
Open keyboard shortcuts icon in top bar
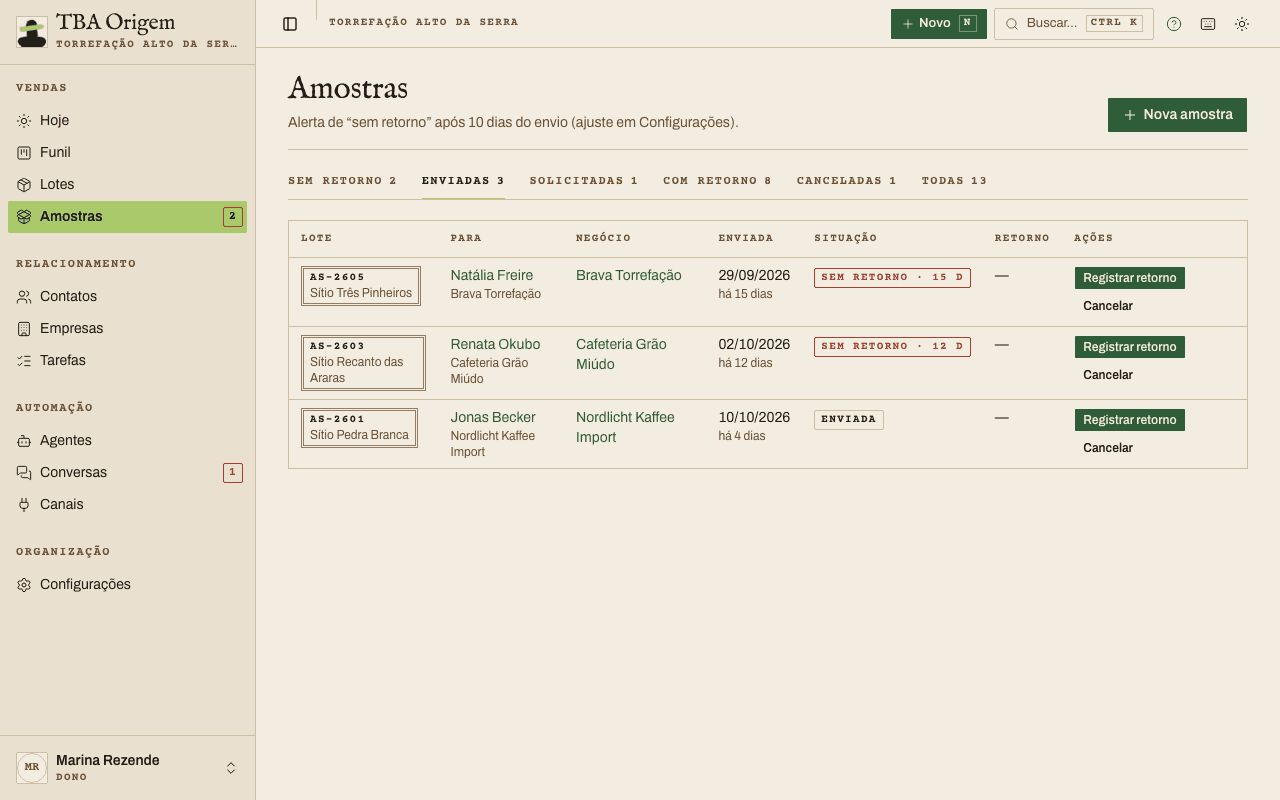click(x=1208, y=24)
